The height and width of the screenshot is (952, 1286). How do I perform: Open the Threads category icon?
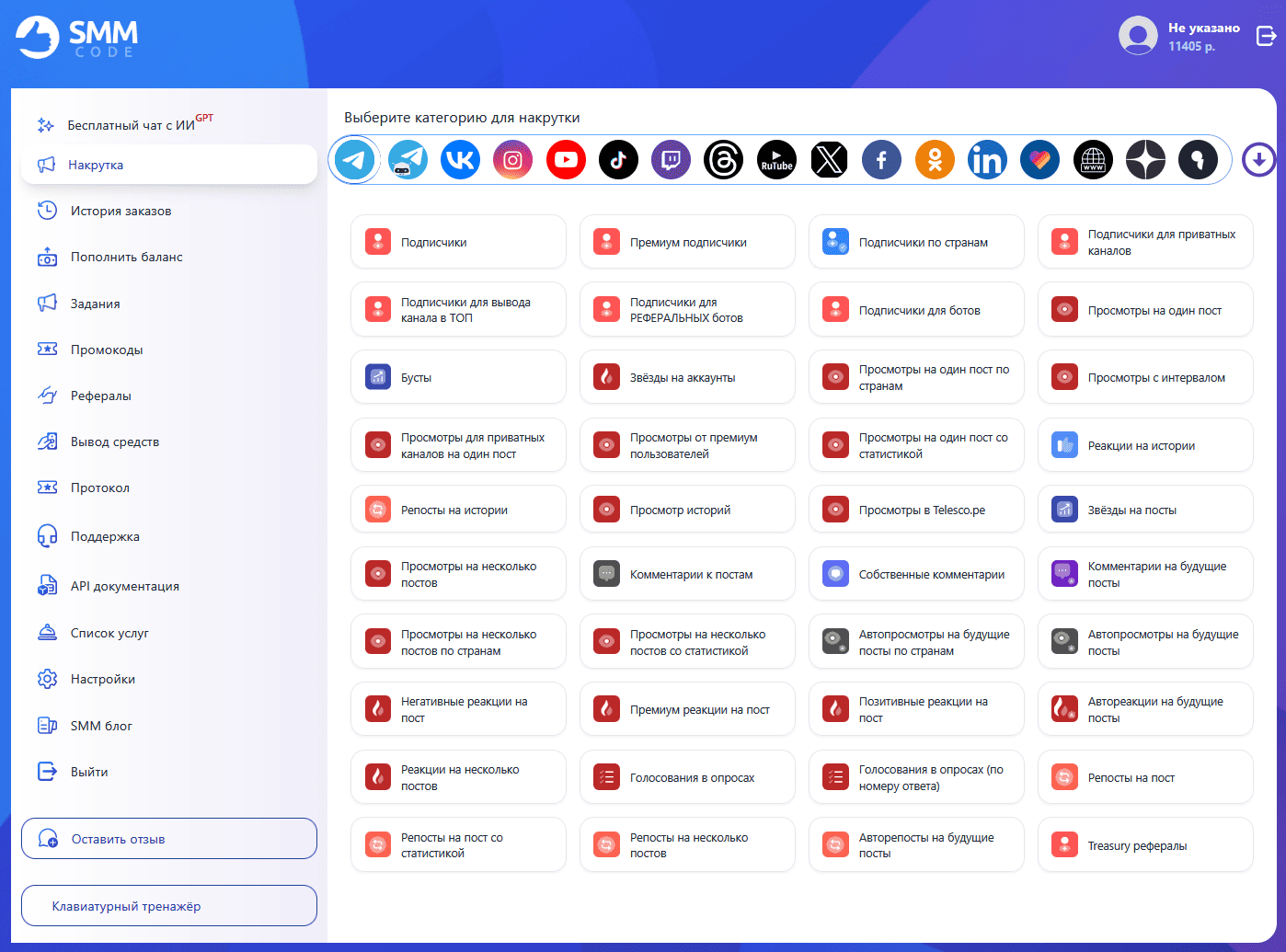click(724, 160)
